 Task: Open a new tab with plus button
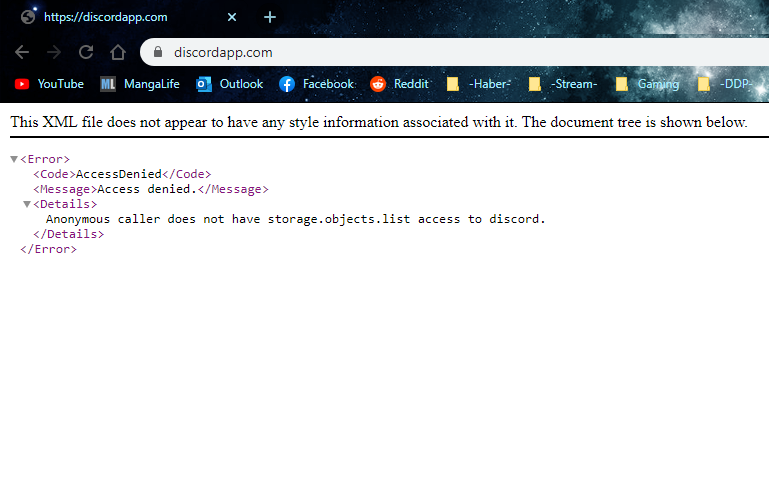point(270,17)
